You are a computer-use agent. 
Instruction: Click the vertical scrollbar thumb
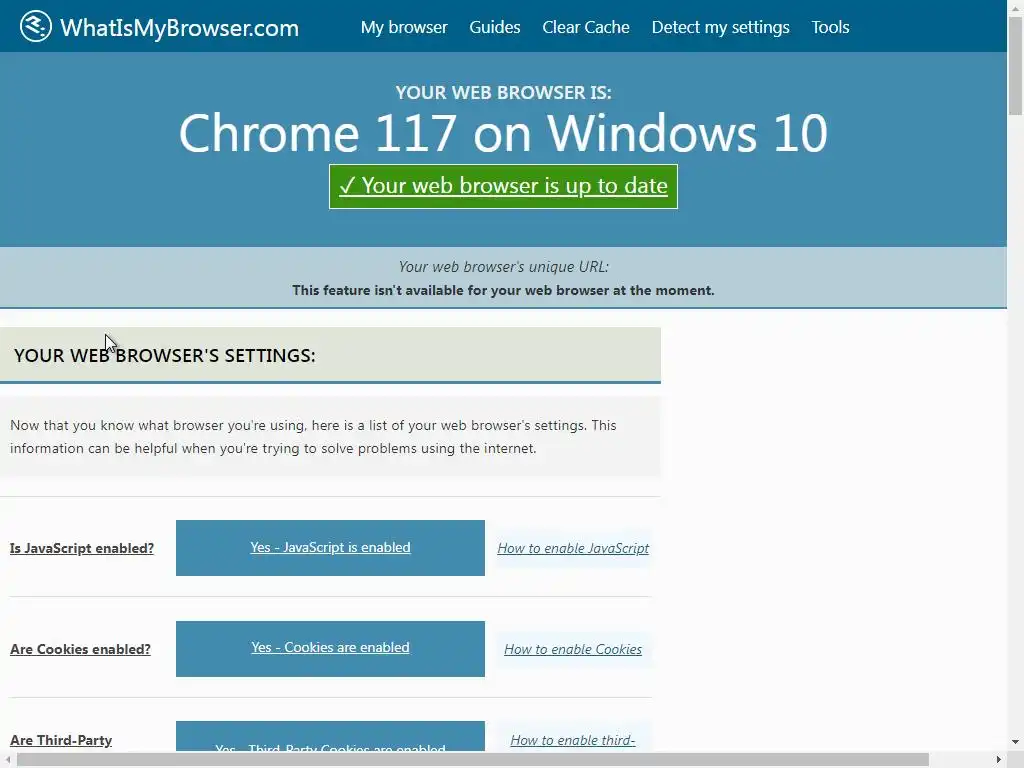(1016, 65)
